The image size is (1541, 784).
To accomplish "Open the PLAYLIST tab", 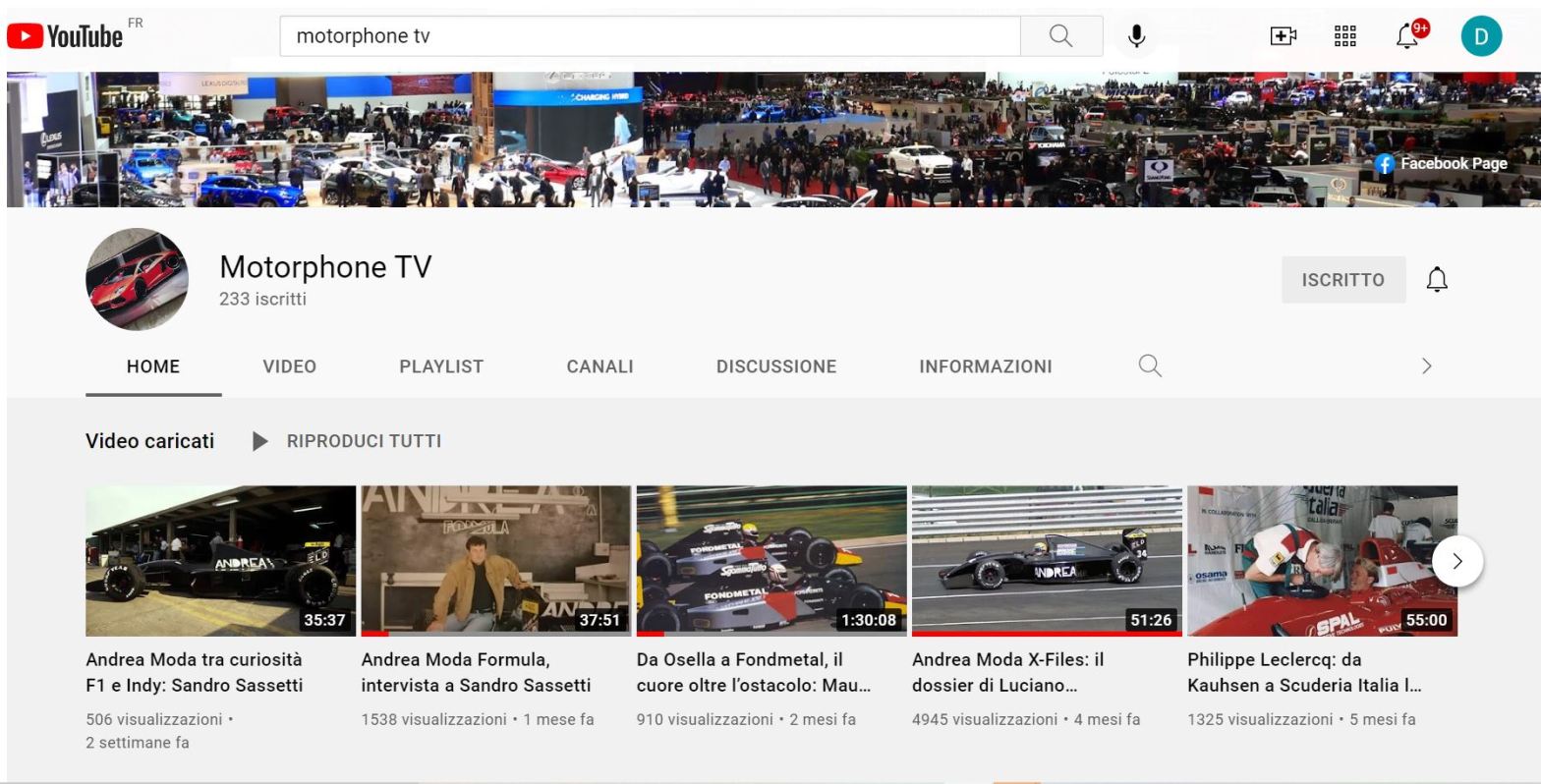I will [441, 366].
